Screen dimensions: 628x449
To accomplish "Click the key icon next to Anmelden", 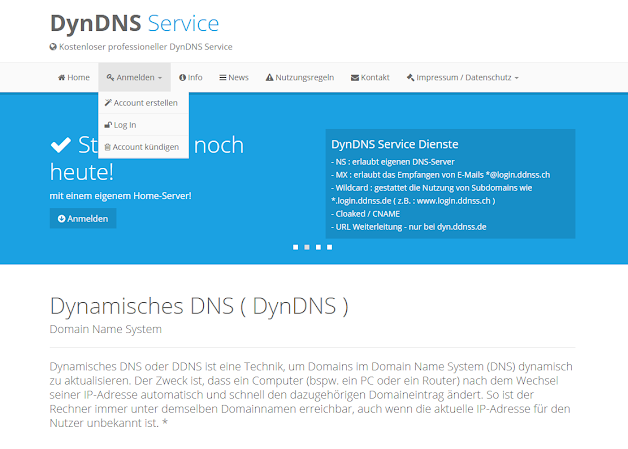I will click(110, 77).
